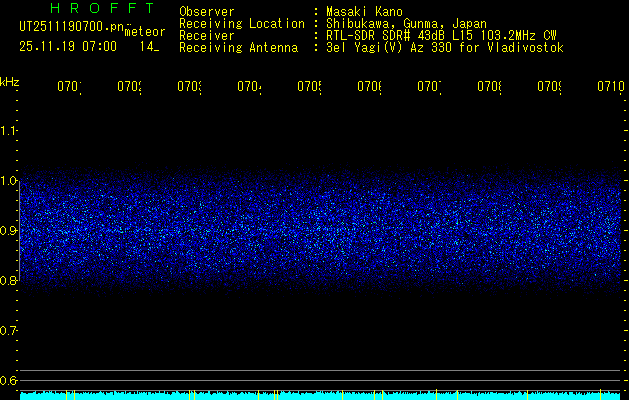Select the 25.11.19 07:00 timestamp

tap(67, 46)
